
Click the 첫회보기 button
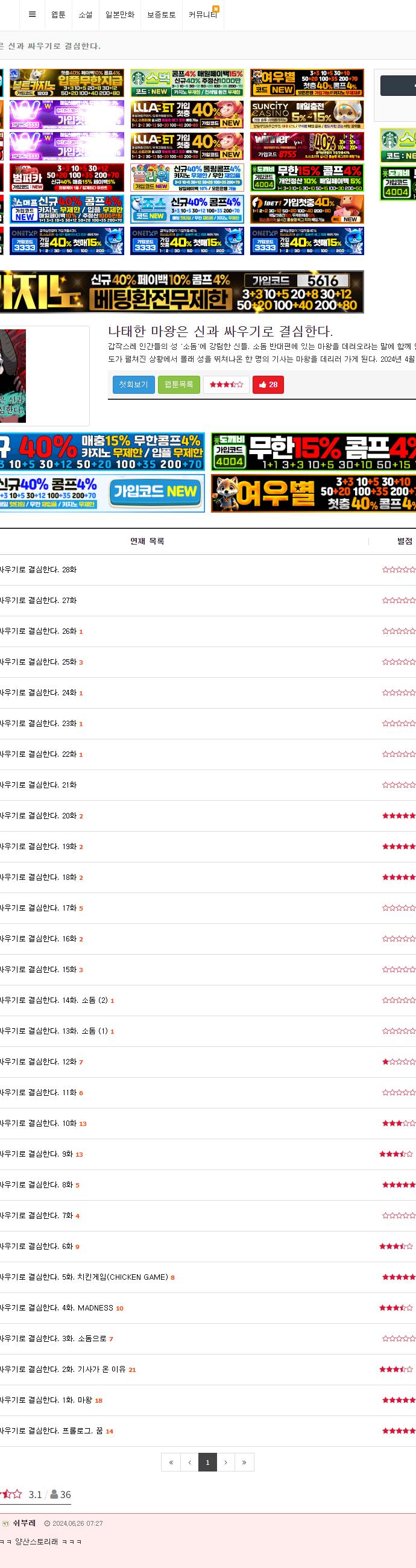pos(134,385)
